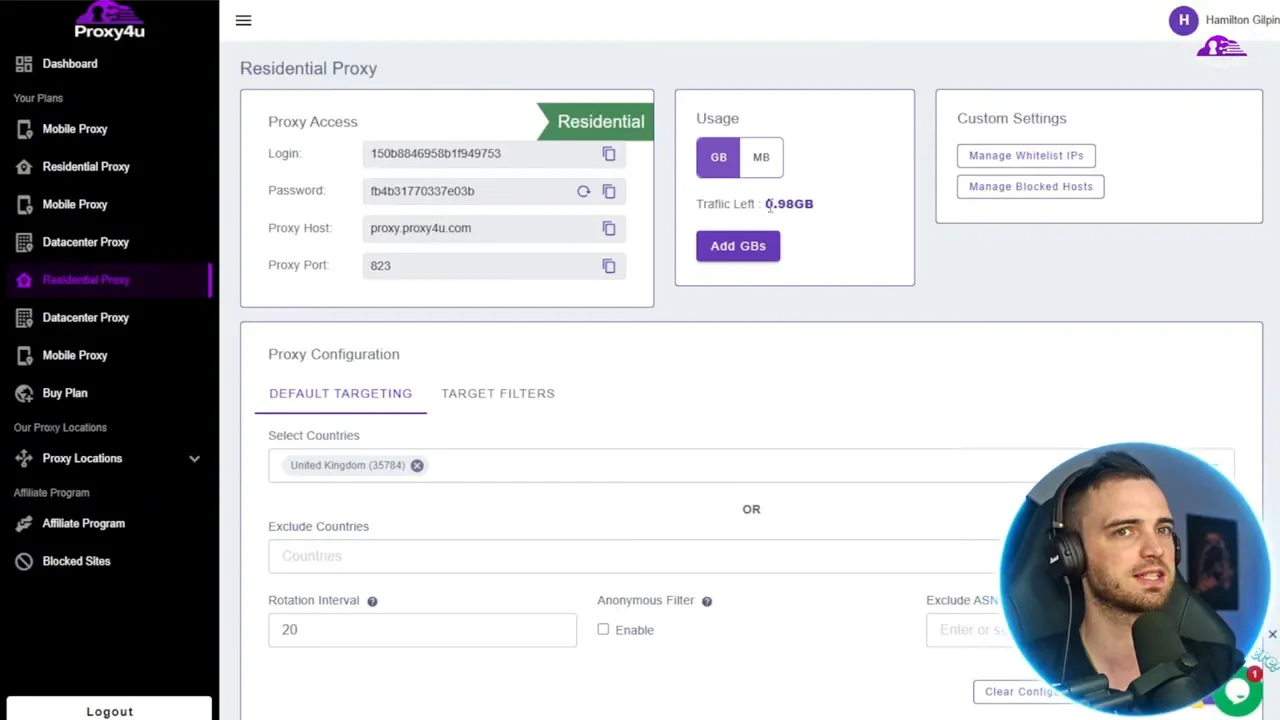Open the hamburger navigation menu
The image size is (1280, 720).
pyautogui.click(x=243, y=20)
